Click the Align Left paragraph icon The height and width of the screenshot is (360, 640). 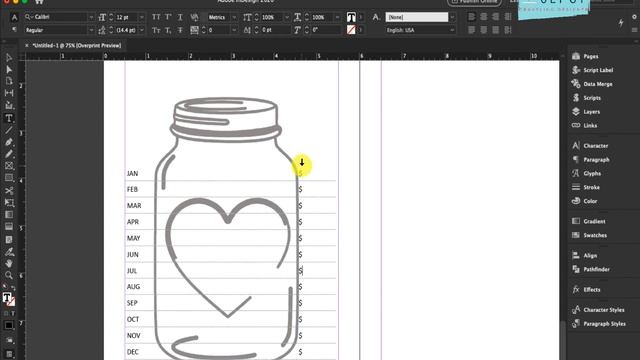(471, 17)
